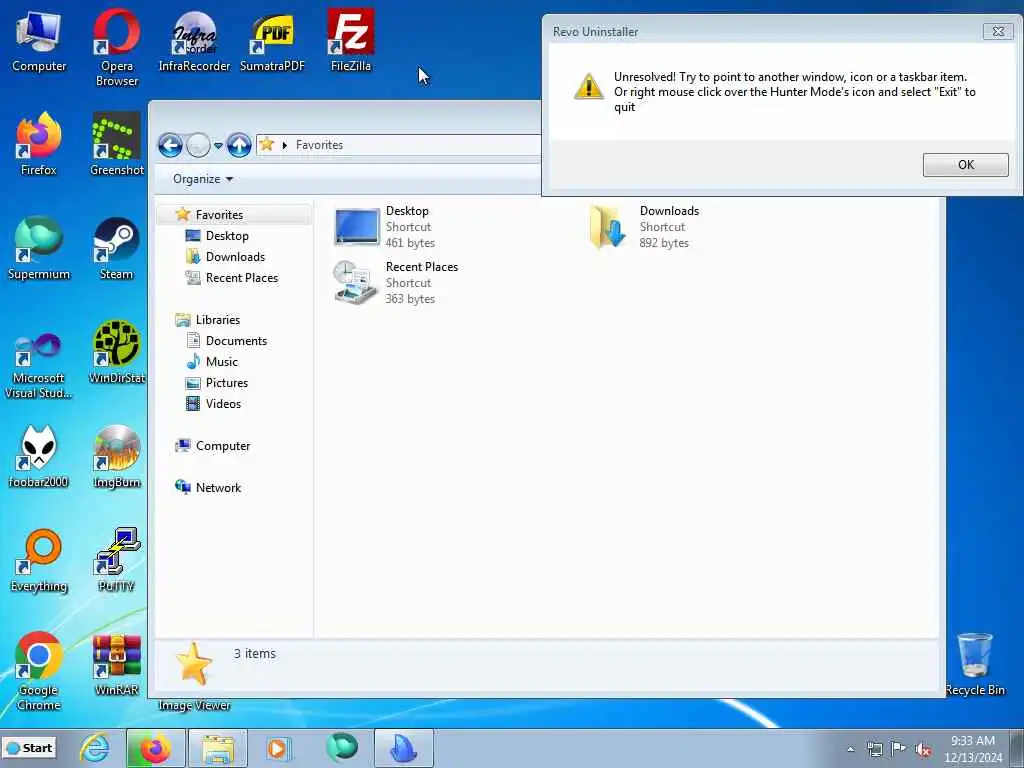Image resolution: width=1024 pixels, height=768 pixels.
Task: Click the muted volume tray icon
Action: pyautogui.click(x=923, y=750)
